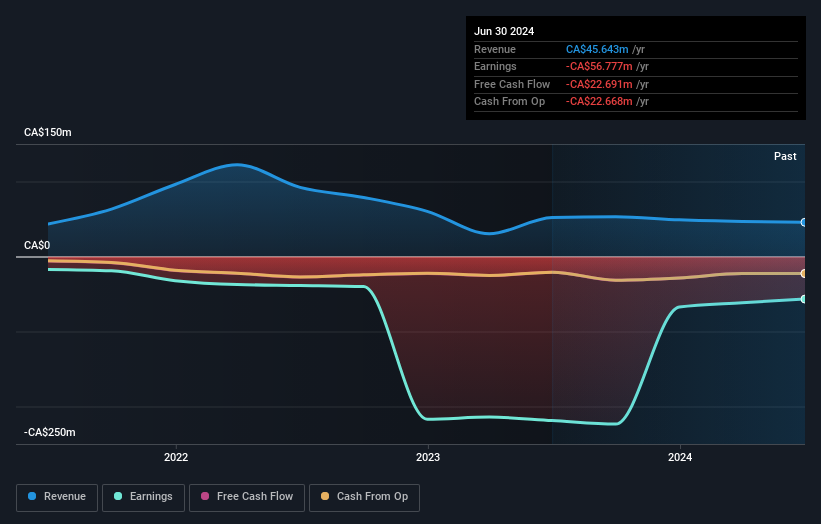Toggle the Cash From Op legend button
Screen dimensions: 821x524
coord(364,497)
